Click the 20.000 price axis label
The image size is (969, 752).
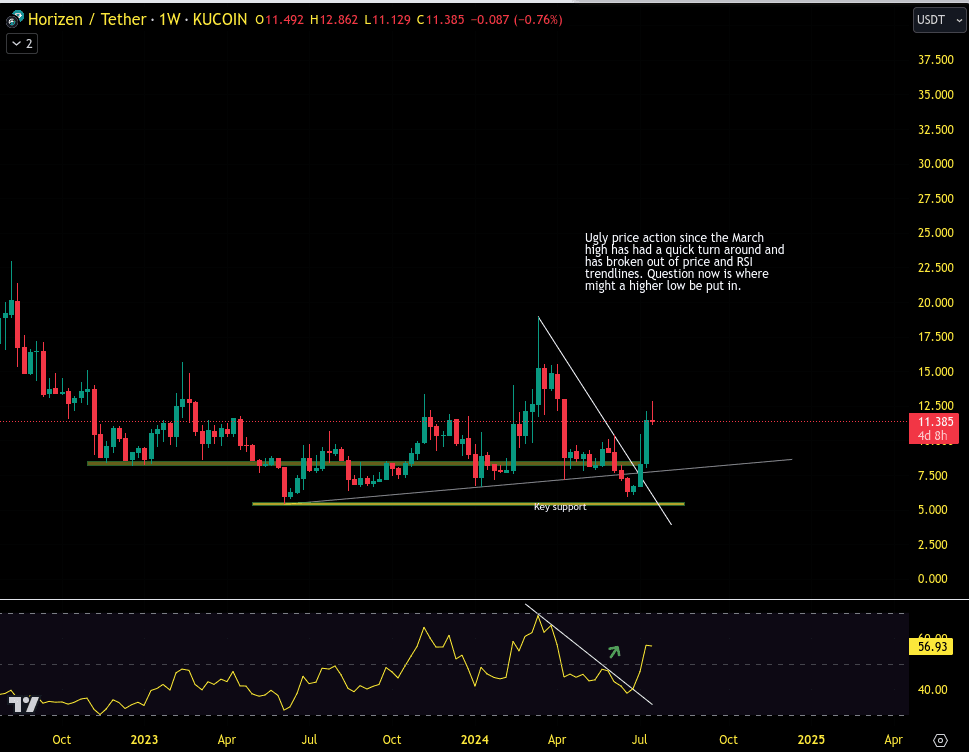coord(935,302)
